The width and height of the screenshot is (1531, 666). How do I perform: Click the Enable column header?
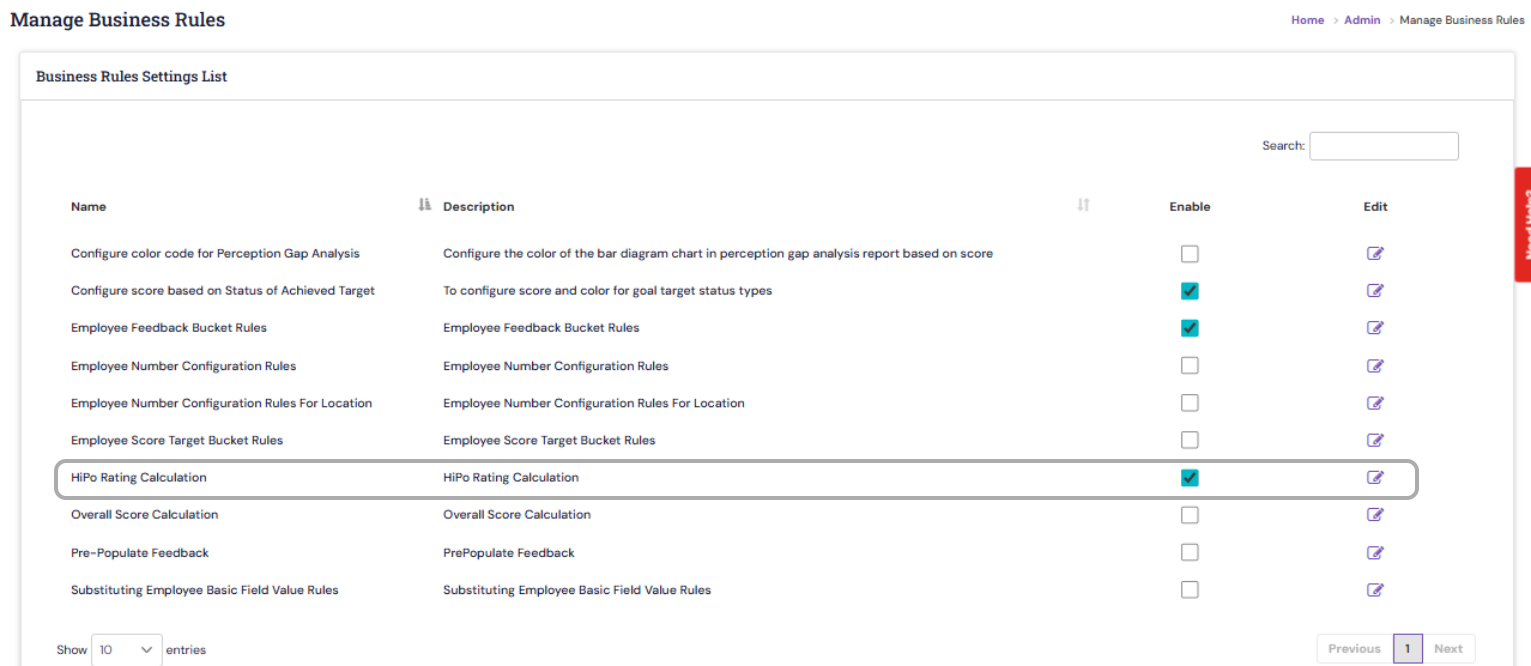(x=1190, y=206)
